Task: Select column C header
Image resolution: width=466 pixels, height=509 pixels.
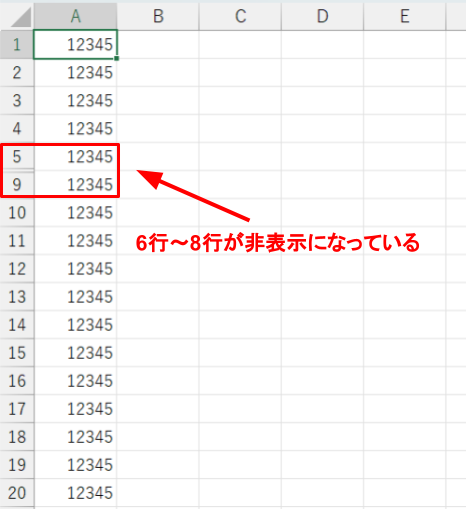Action: (x=240, y=16)
